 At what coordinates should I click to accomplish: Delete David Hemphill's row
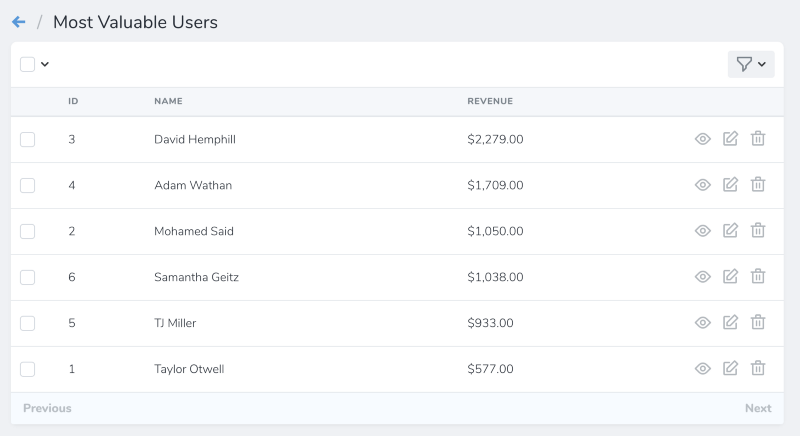point(758,139)
